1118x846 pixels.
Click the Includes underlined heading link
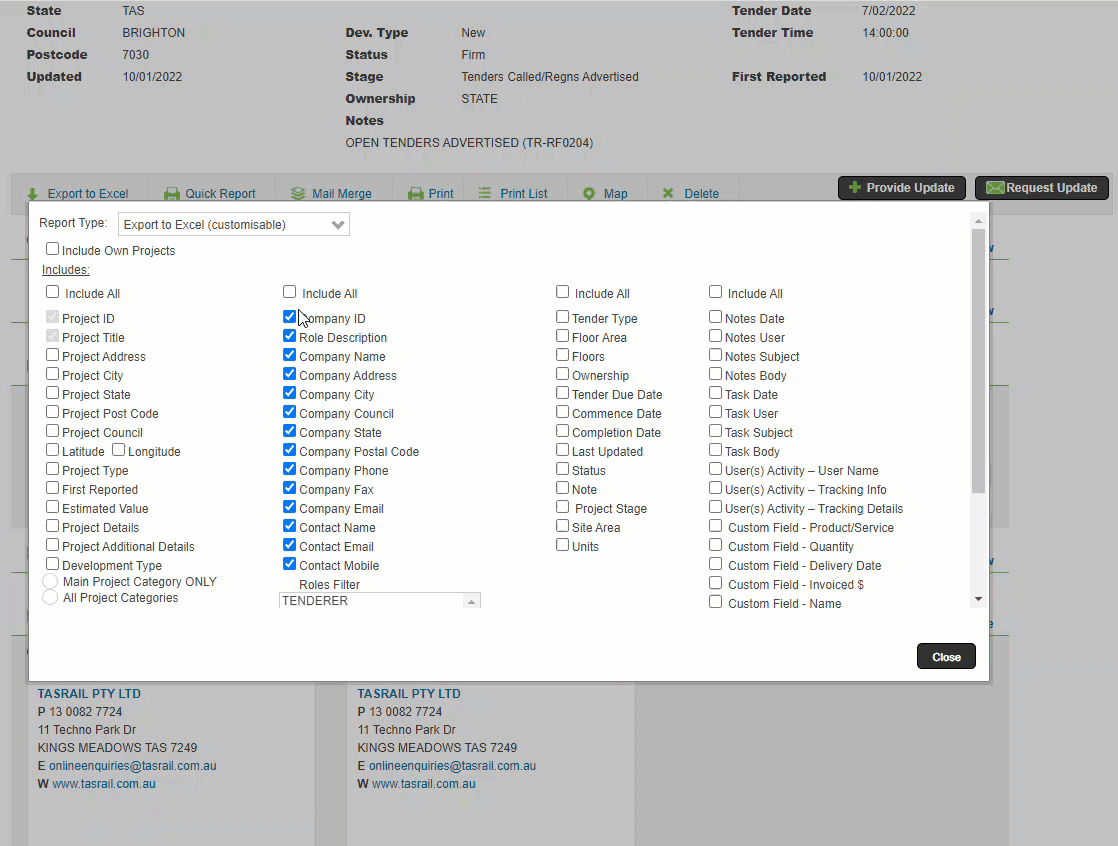point(66,270)
